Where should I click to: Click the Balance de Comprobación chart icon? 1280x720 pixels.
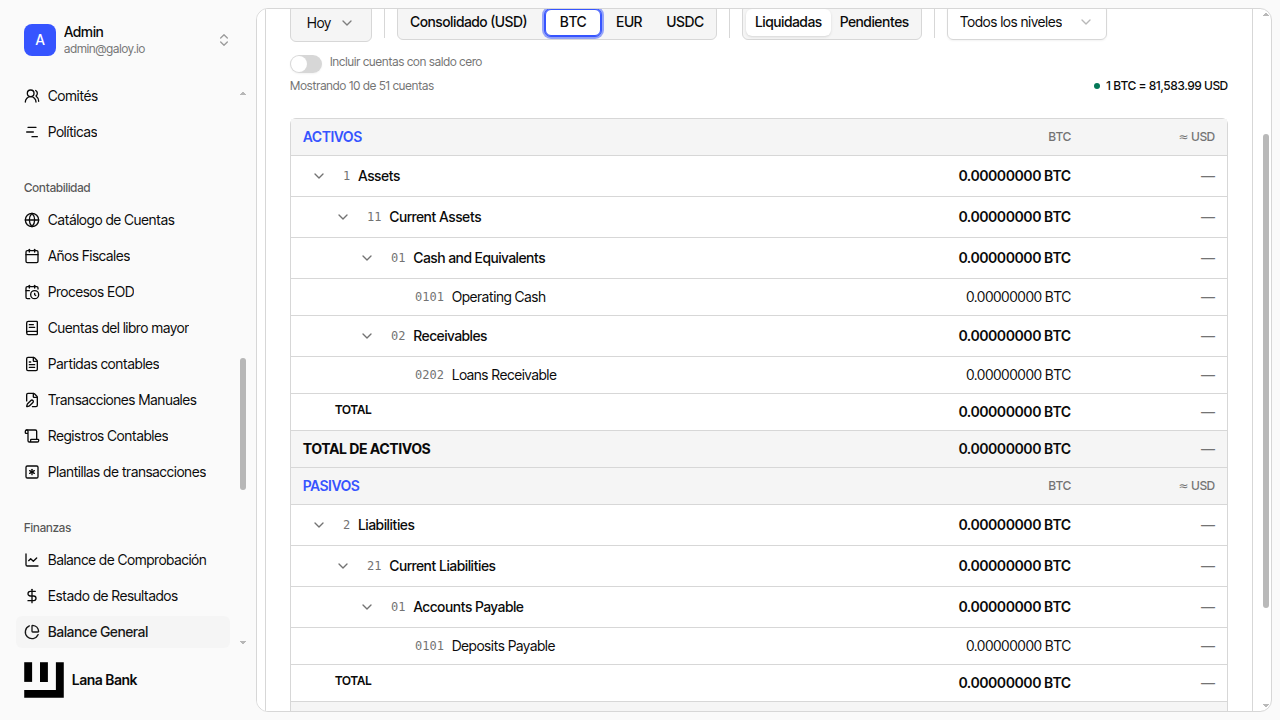click(32, 560)
